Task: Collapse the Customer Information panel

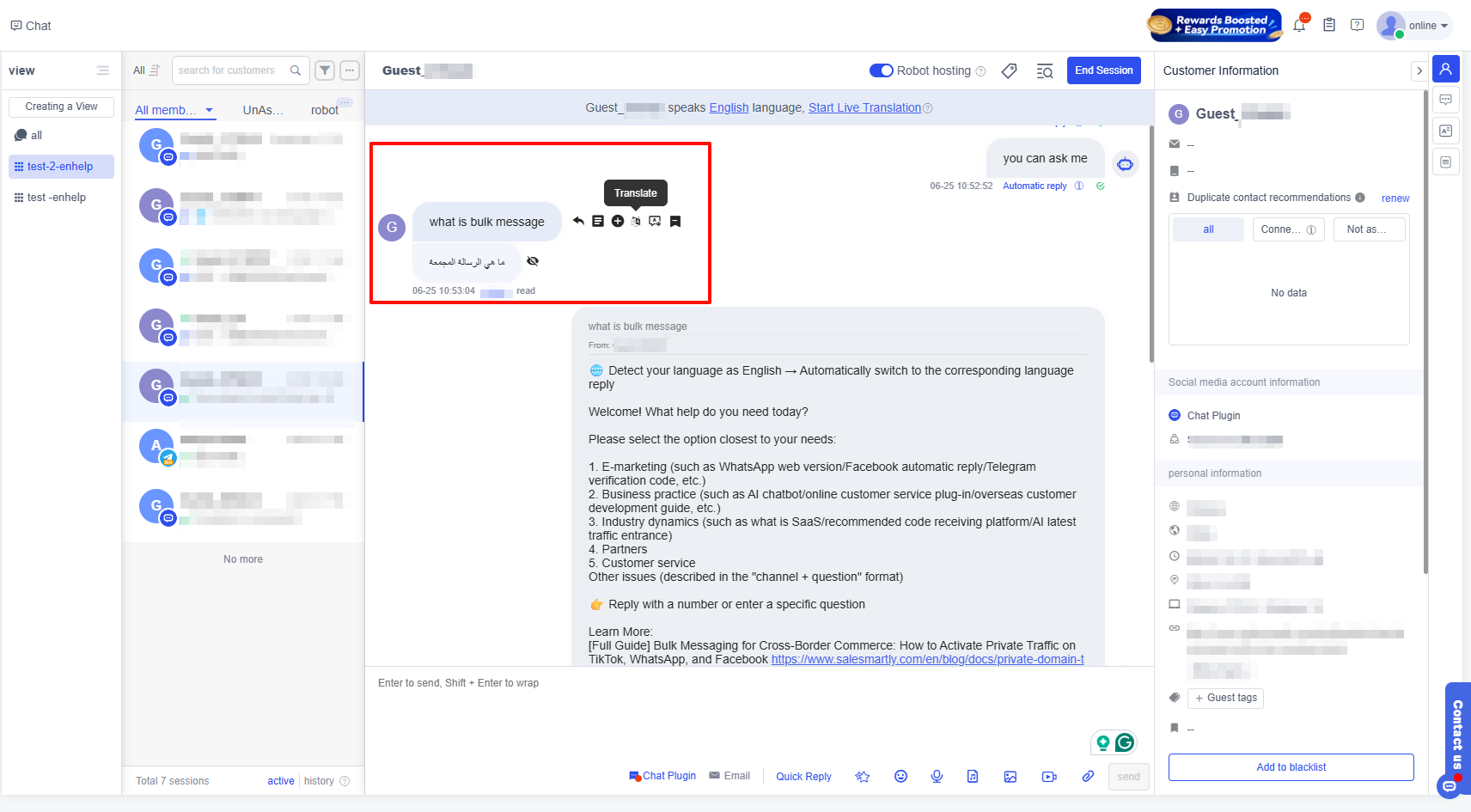Action: (1419, 71)
